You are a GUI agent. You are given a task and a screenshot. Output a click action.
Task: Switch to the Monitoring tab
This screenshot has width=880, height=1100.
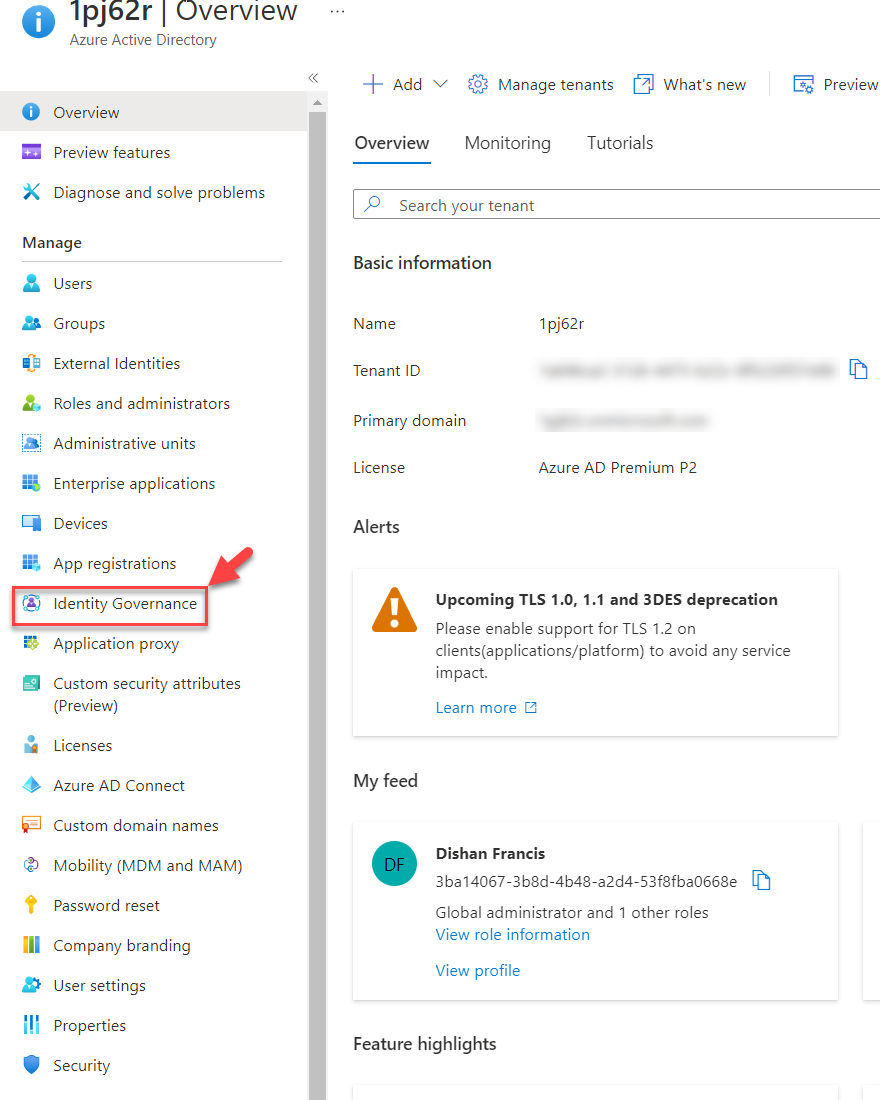[x=507, y=143]
